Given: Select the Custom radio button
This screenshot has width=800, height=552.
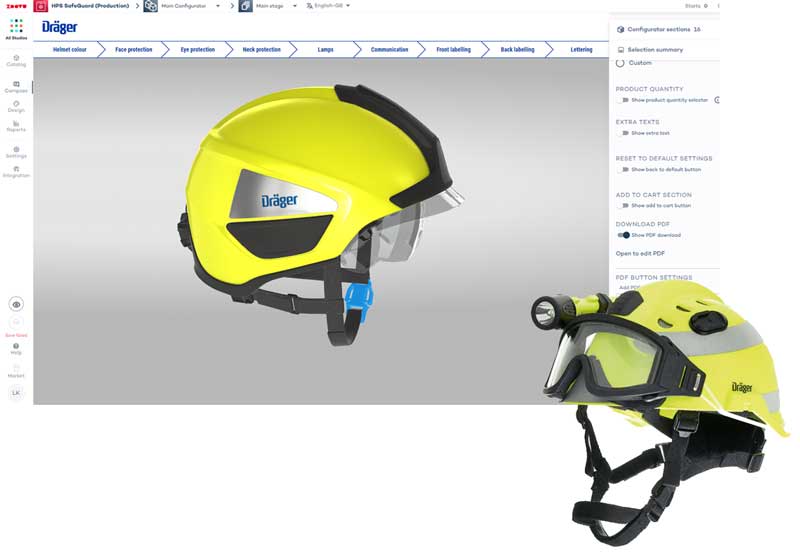Looking at the screenshot, I should coord(620,63).
